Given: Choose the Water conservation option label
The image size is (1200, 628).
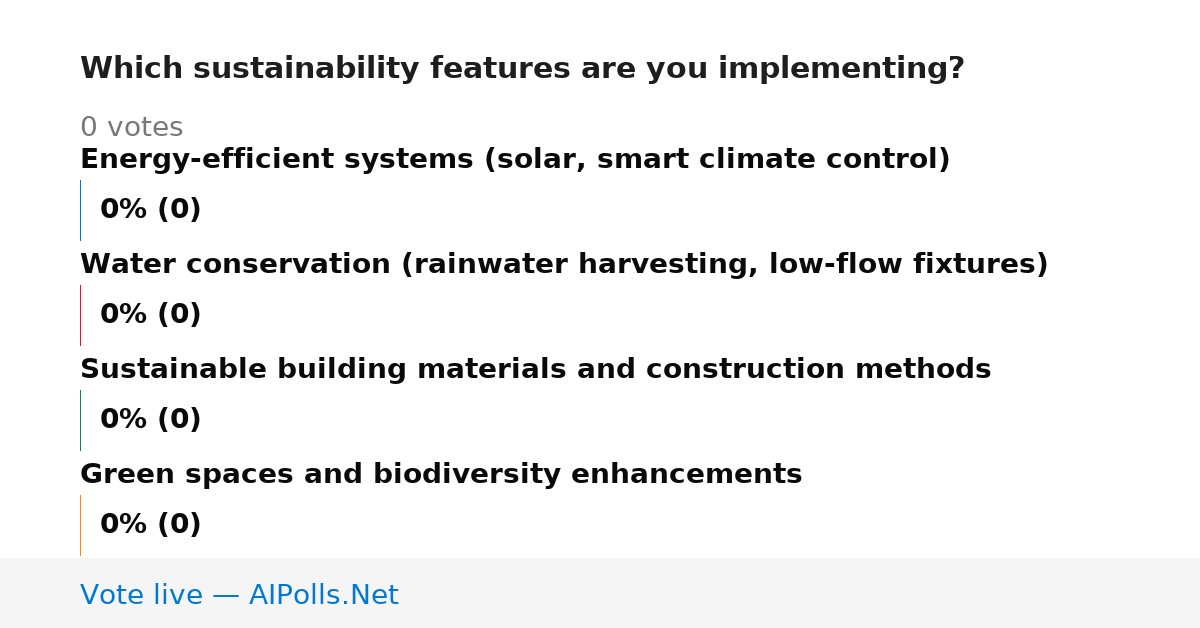Looking at the screenshot, I should [x=564, y=265].
